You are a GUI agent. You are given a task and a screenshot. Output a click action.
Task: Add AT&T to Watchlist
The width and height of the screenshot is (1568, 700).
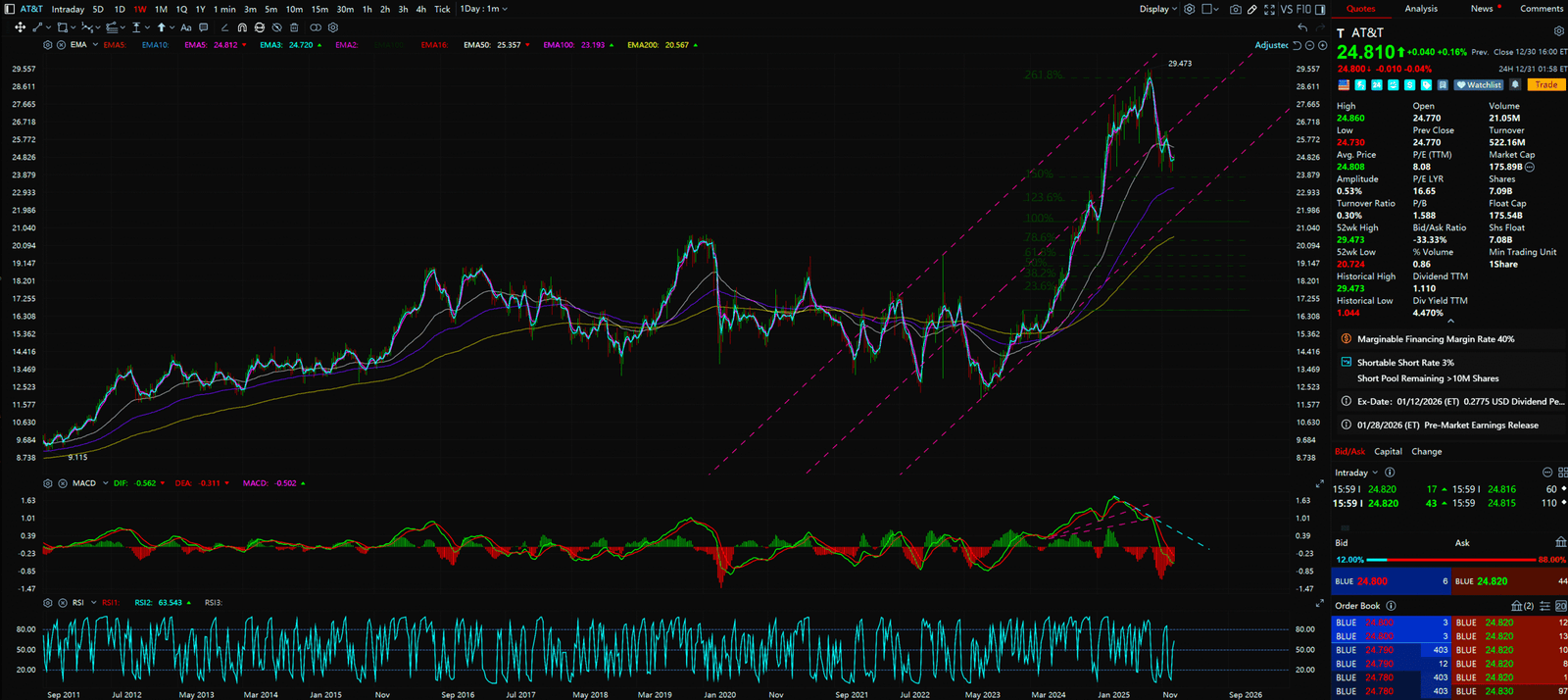[1479, 85]
